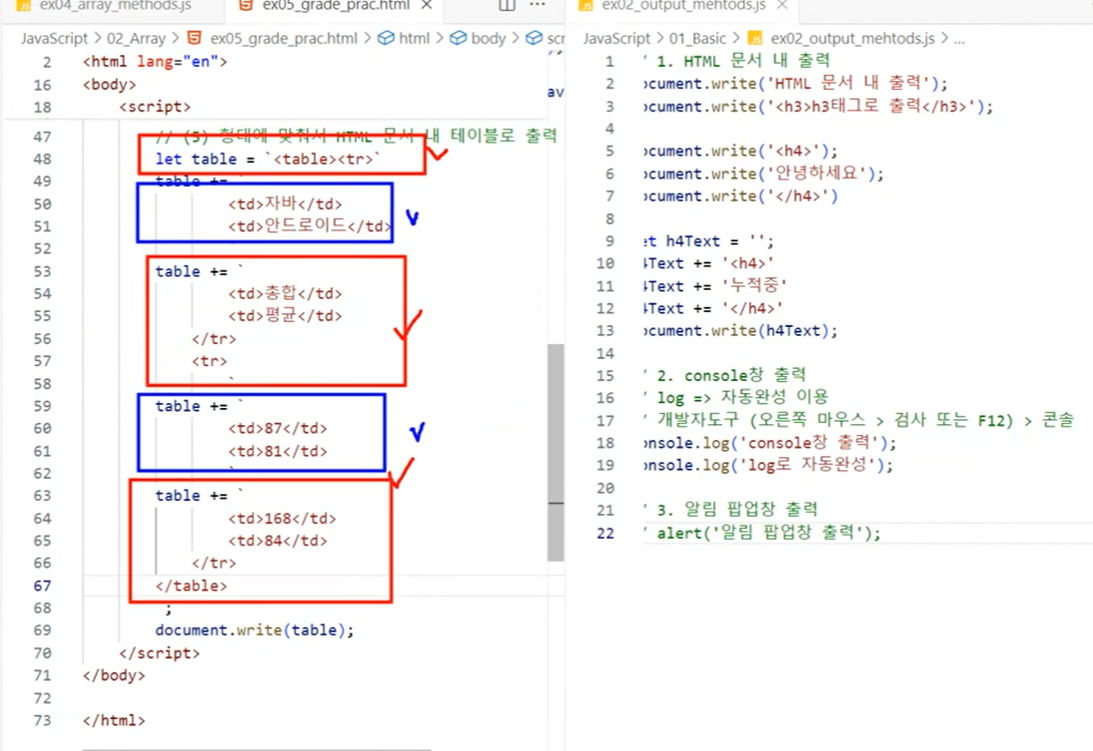Open the ex05_grade_prac.html breadcrumb file icon
The width and height of the screenshot is (1093, 751).
coord(195,38)
